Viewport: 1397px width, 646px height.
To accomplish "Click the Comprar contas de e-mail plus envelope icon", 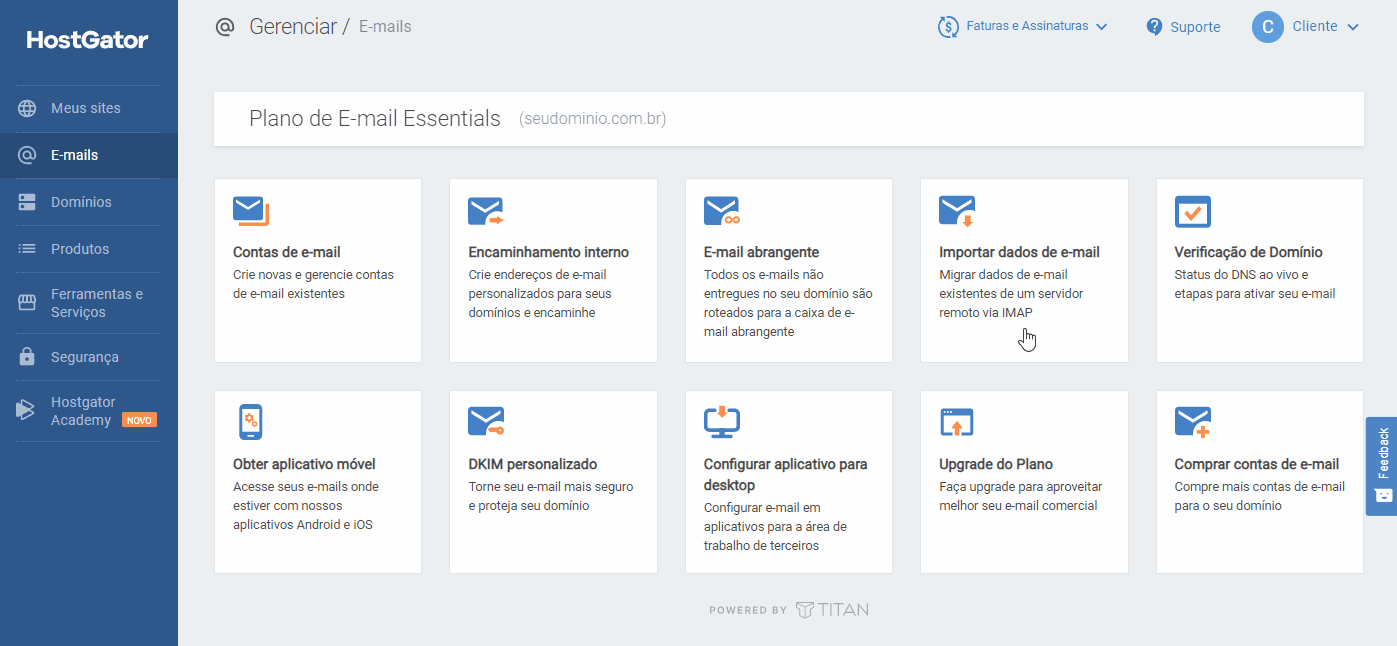I will click(x=1193, y=422).
